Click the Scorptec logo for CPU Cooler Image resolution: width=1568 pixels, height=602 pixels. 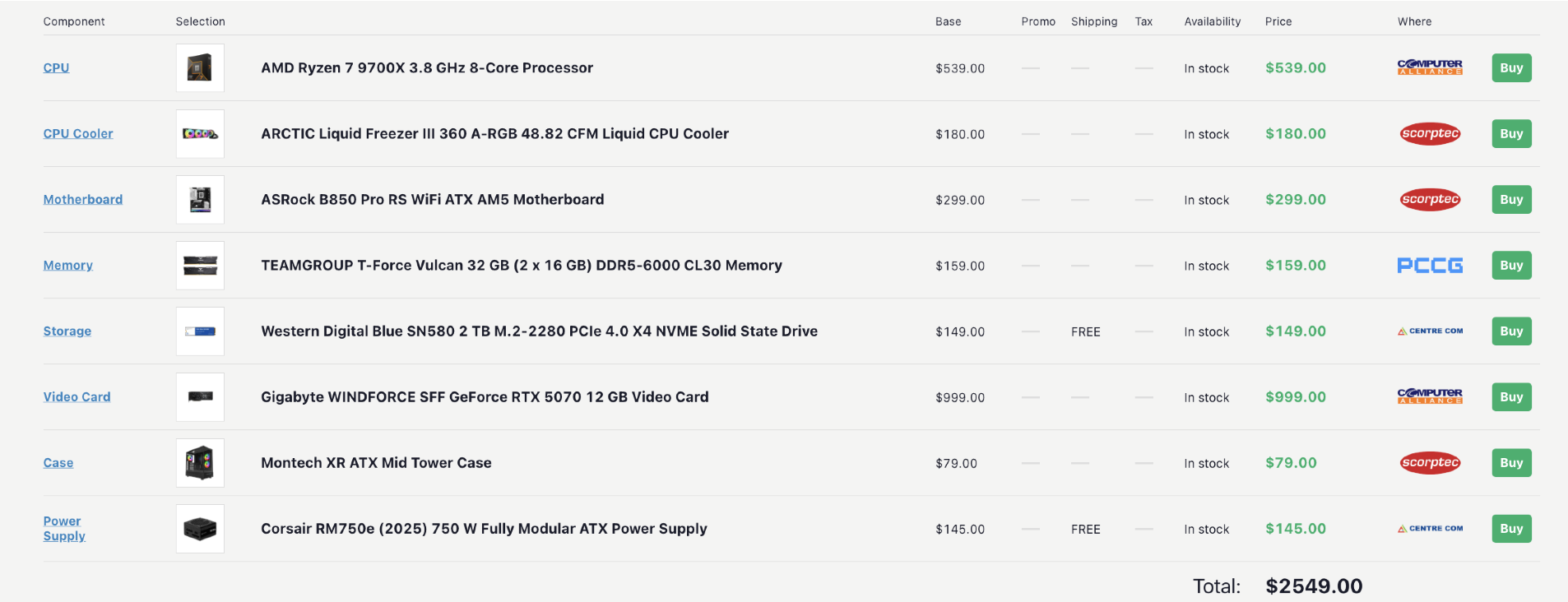point(1430,133)
